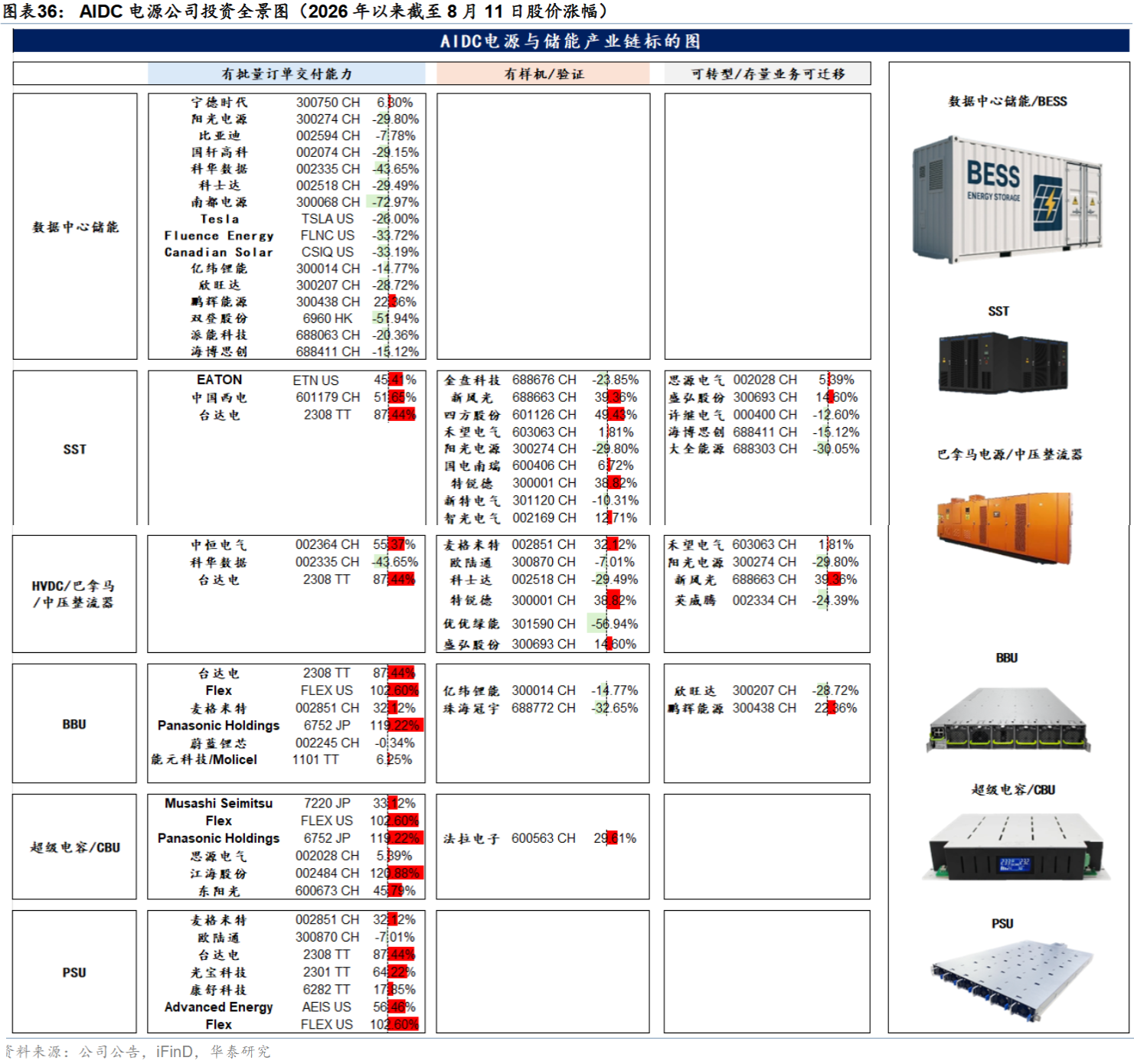Image resolution: width=1134 pixels, height=1064 pixels.
Task: Select ticker 'AEIS US'
Action: point(327,1007)
